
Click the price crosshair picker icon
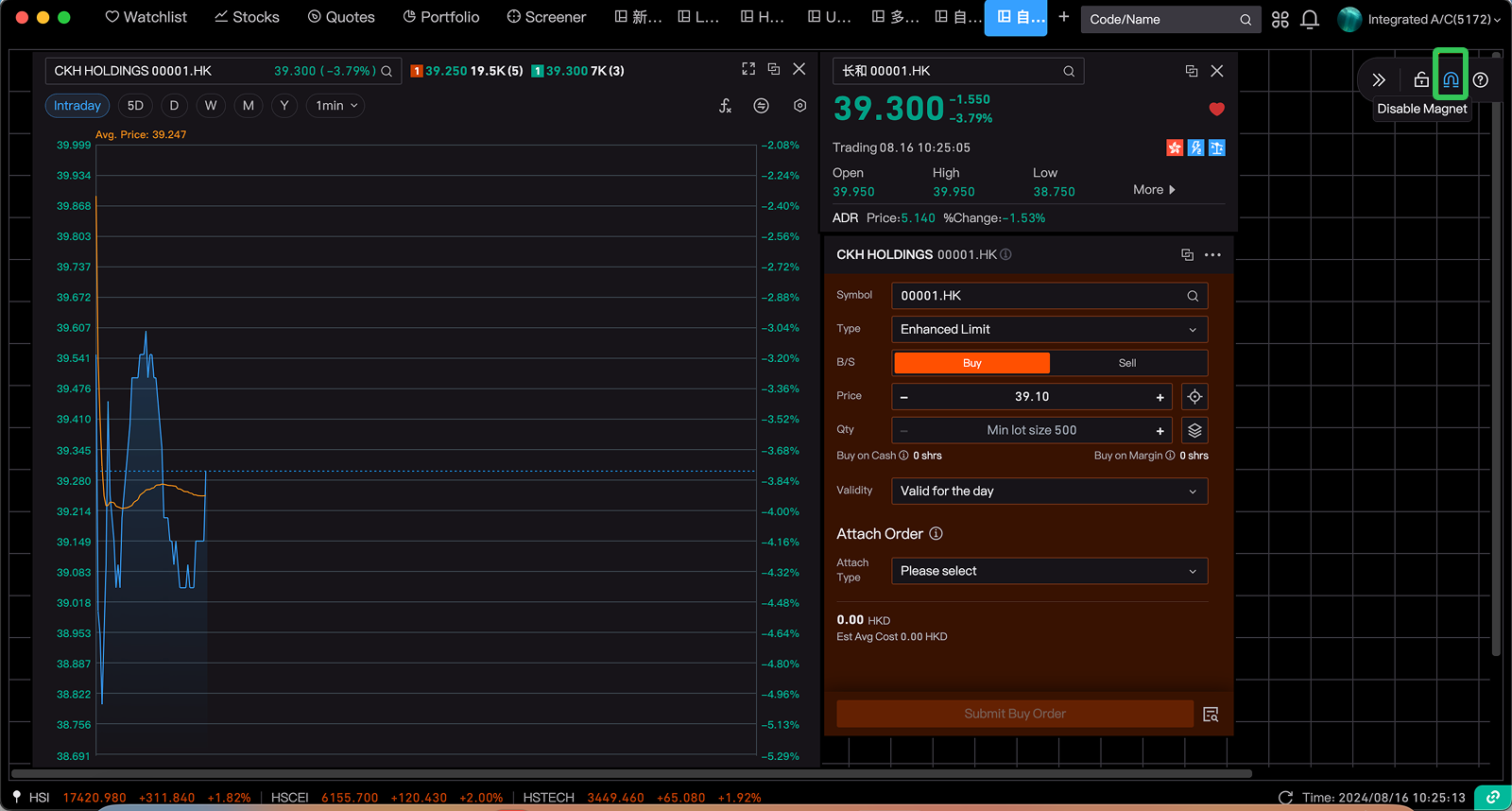pos(1194,397)
